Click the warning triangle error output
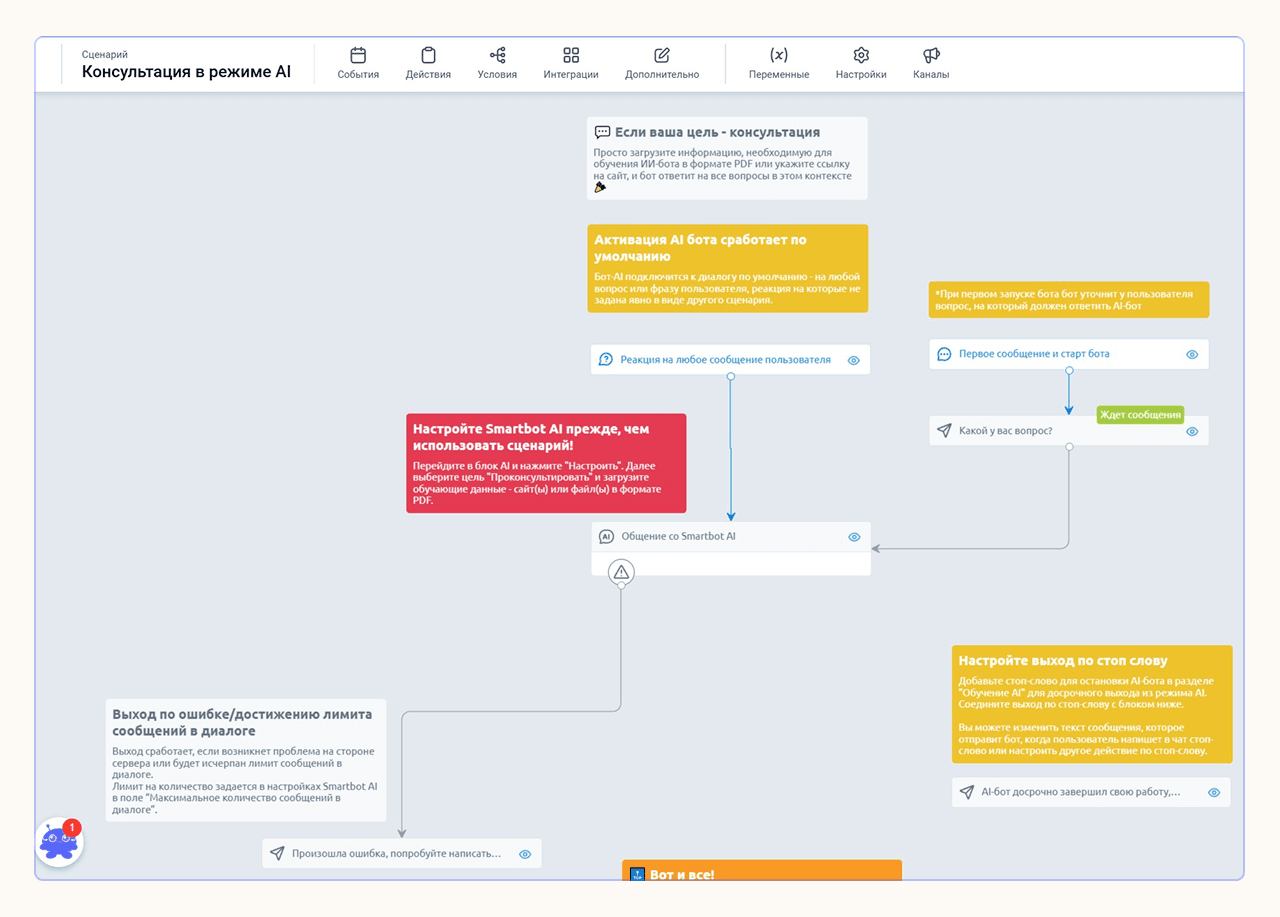The width and height of the screenshot is (1280, 917). tap(621, 572)
